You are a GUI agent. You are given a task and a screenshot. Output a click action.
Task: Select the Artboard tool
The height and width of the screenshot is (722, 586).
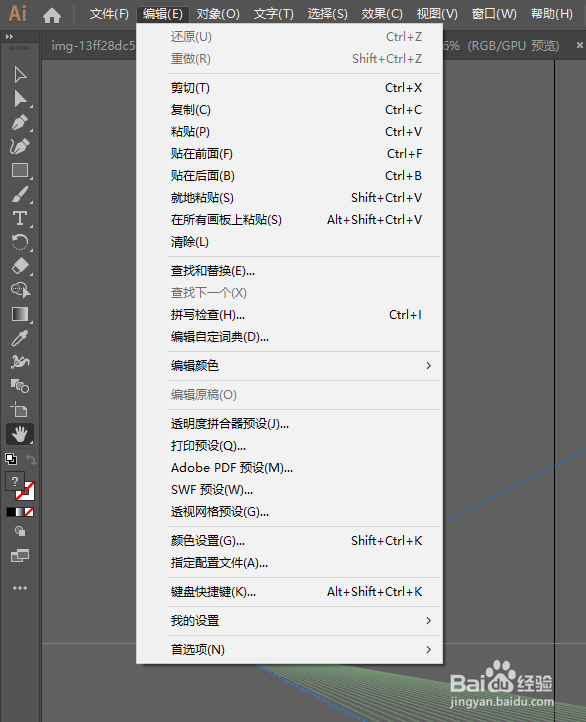[20, 410]
